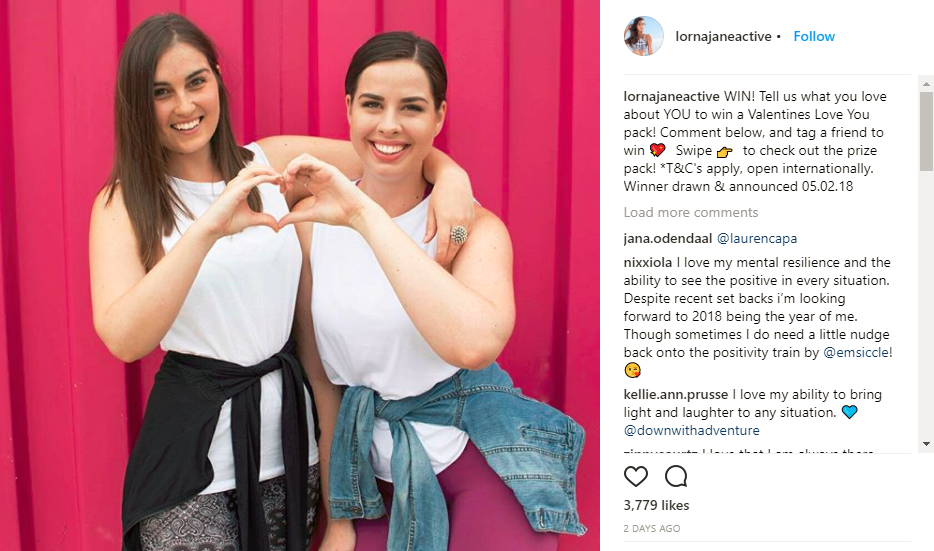
Task: Open the lornajaneactive profile avatar
Action: (644, 36)
